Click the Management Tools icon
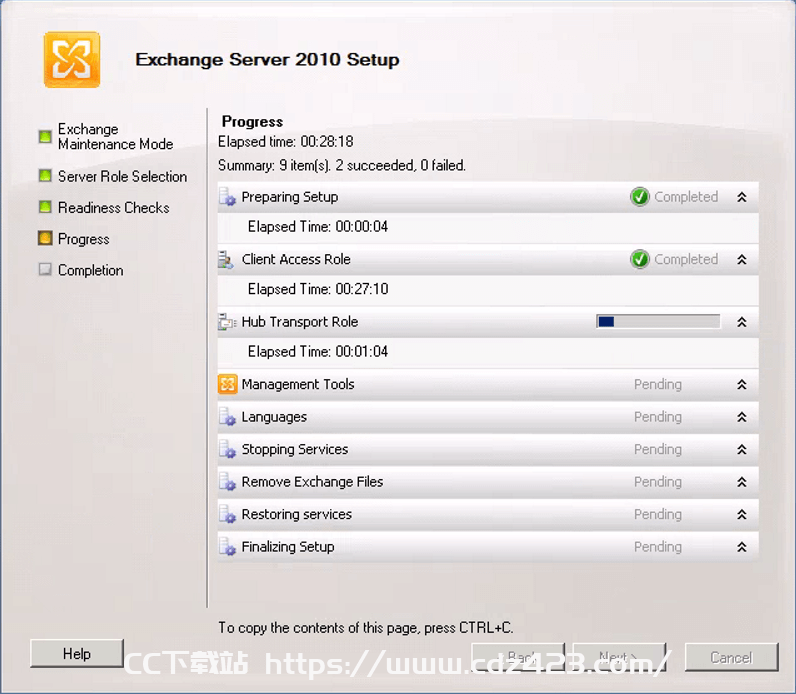Screen dimensions: 796x694 [x=227, y=384]
